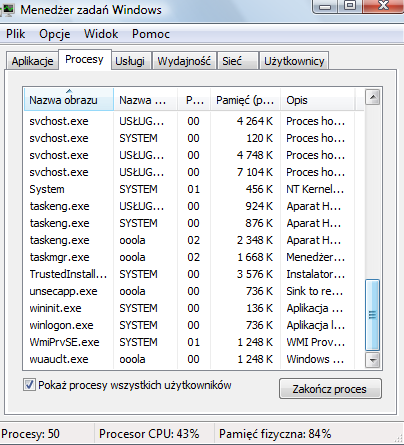This screenshot has width=404, height=445.
Task: Select the wuauclt.exe process
Action: pyautogui.click(x=193, y=359)
